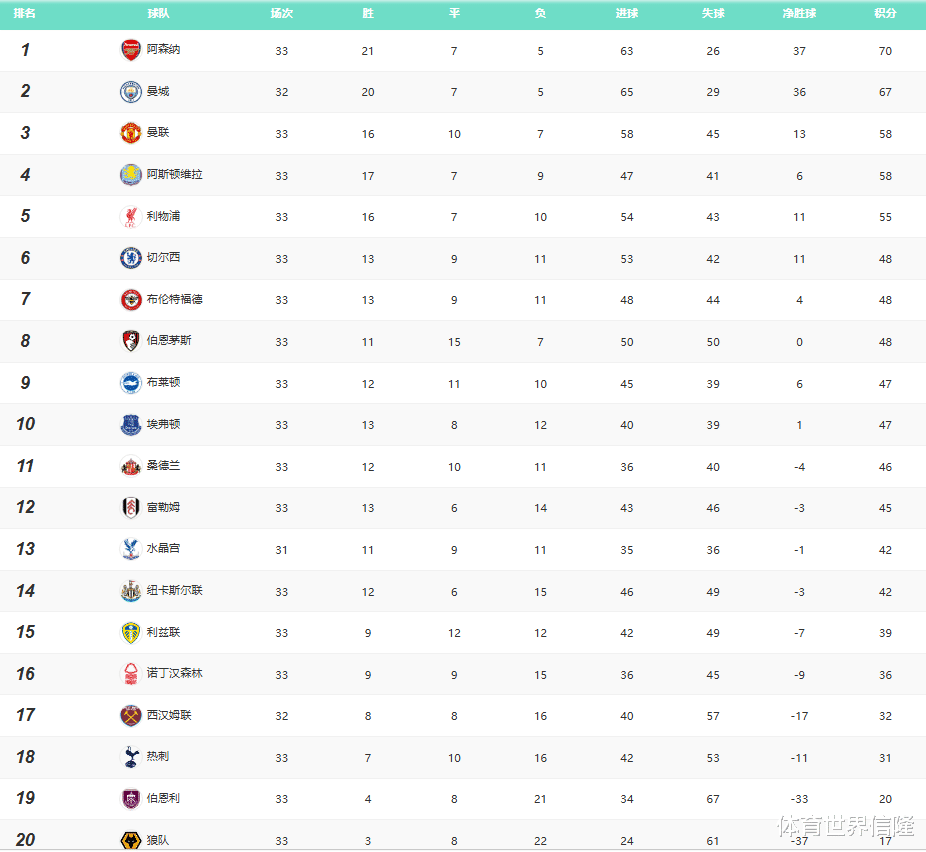Click the 净胜球 column header
This screenshot has height=852, width=926.
click(799, 14)
